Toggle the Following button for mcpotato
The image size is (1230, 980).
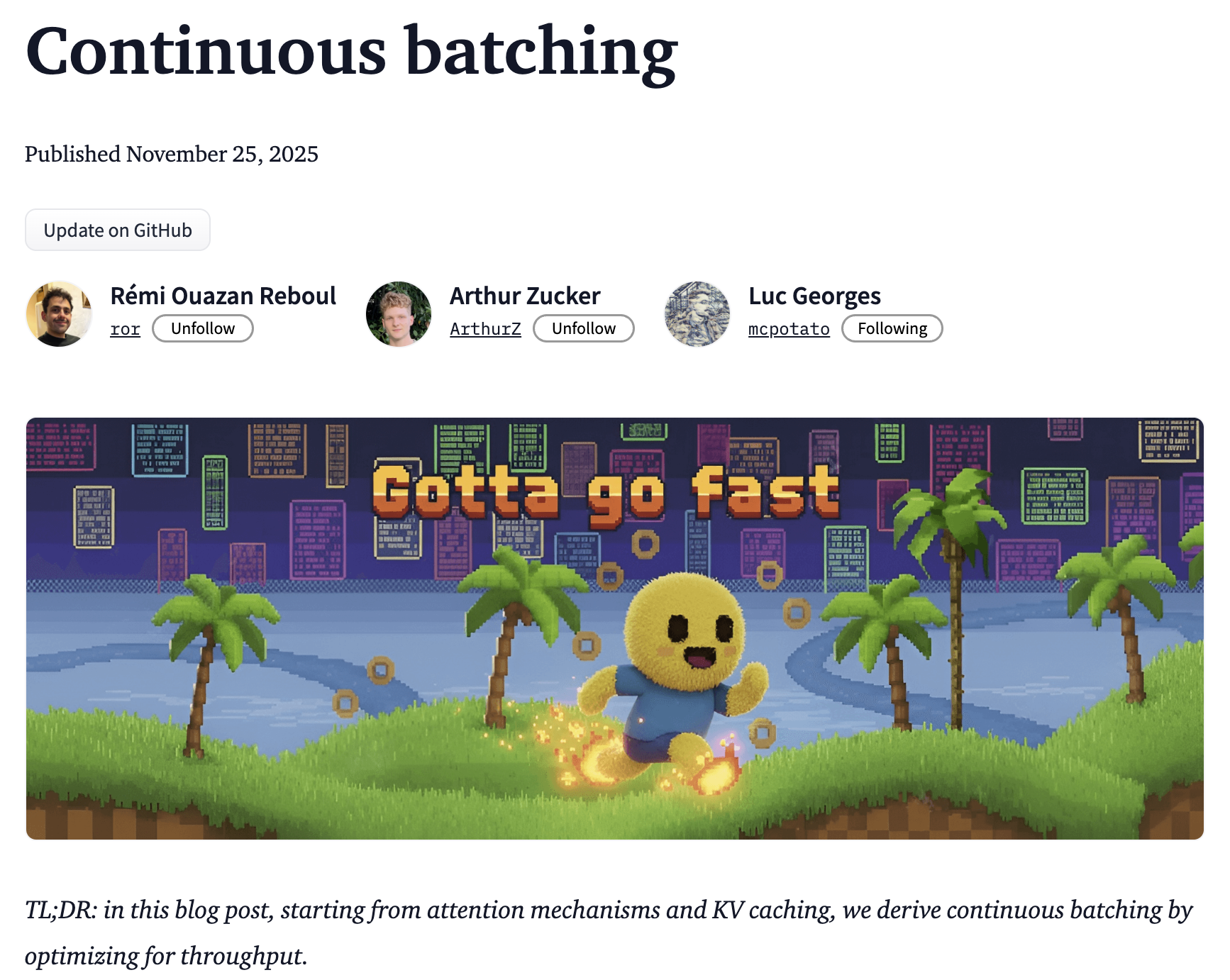click(892, 328)
